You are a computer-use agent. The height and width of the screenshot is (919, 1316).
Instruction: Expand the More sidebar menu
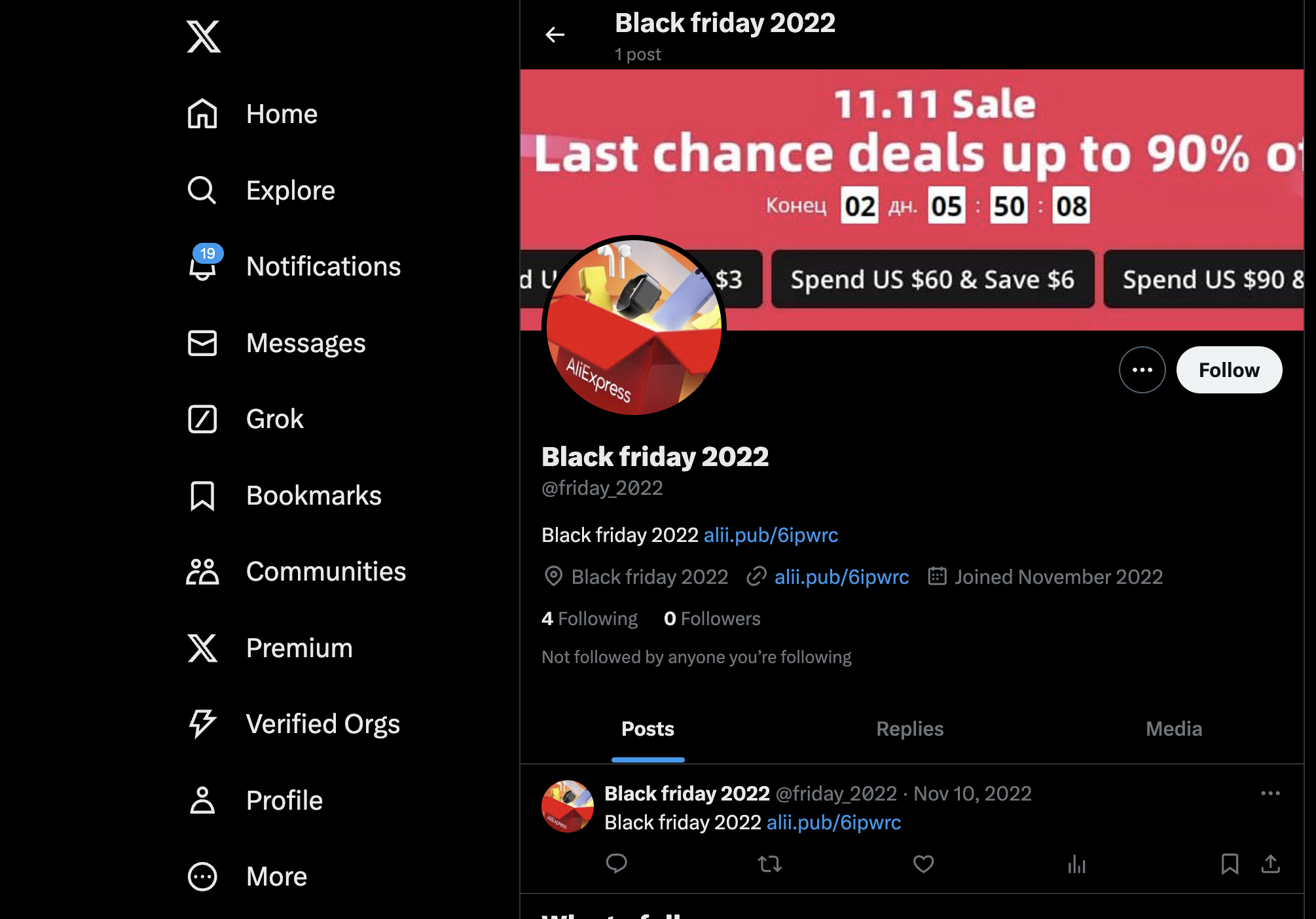pos(247,876)
